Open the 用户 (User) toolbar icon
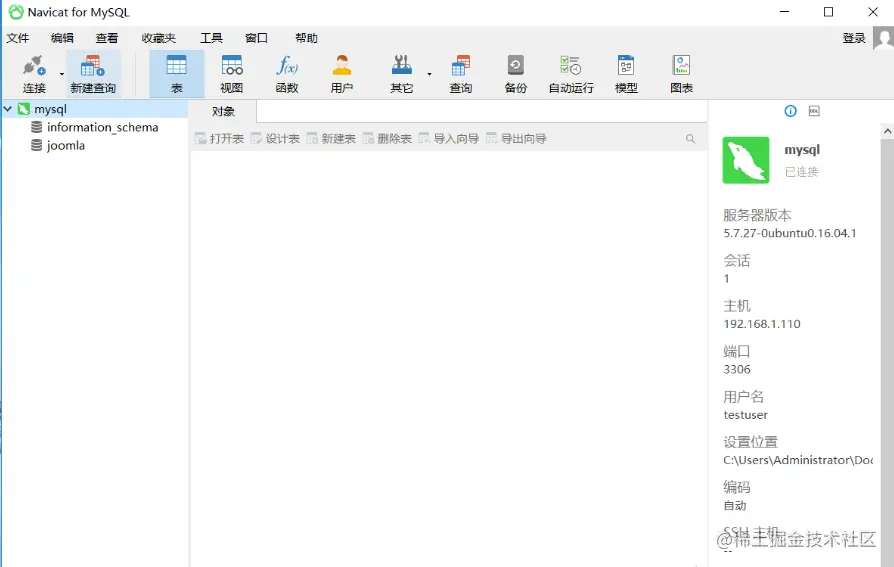Screen dimensions: 894x567 [x=342, y=74]
